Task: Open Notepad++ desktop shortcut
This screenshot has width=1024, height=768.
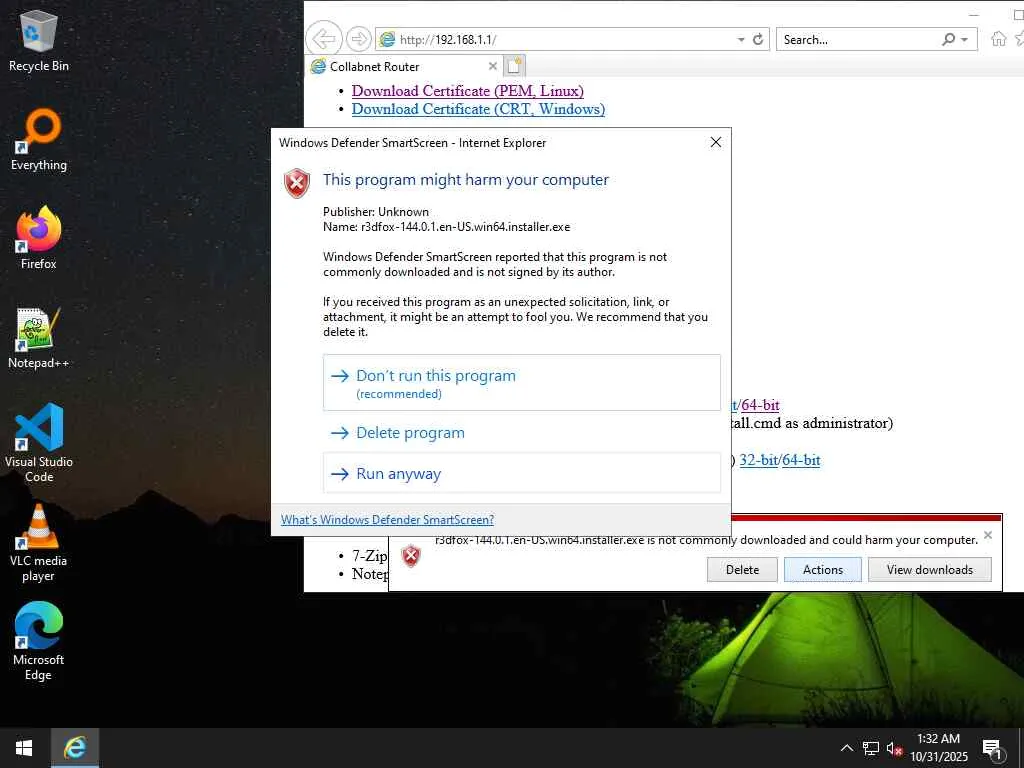Action: 39,338
